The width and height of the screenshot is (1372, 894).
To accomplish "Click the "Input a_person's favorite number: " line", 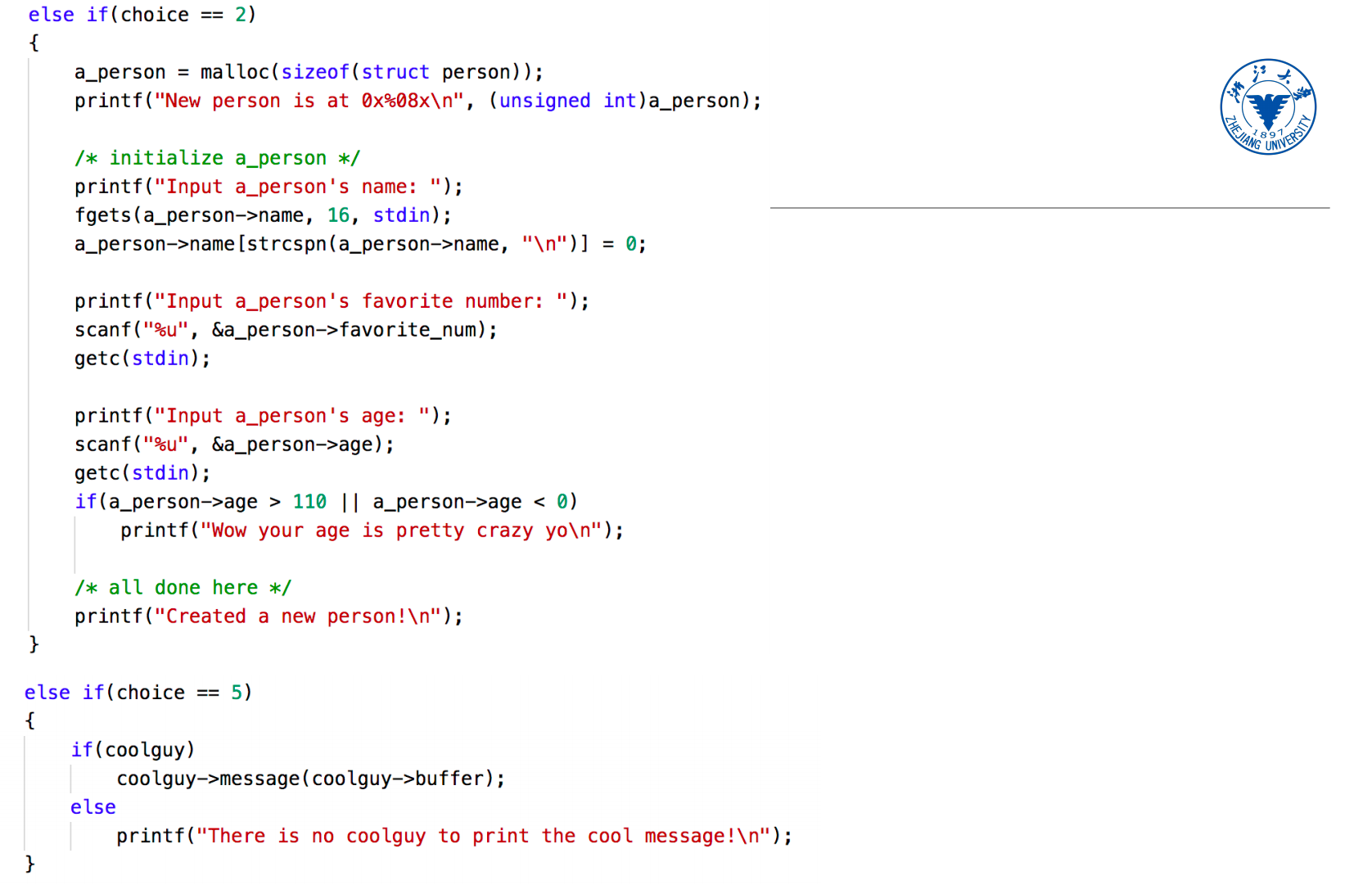I will point(332,301).
